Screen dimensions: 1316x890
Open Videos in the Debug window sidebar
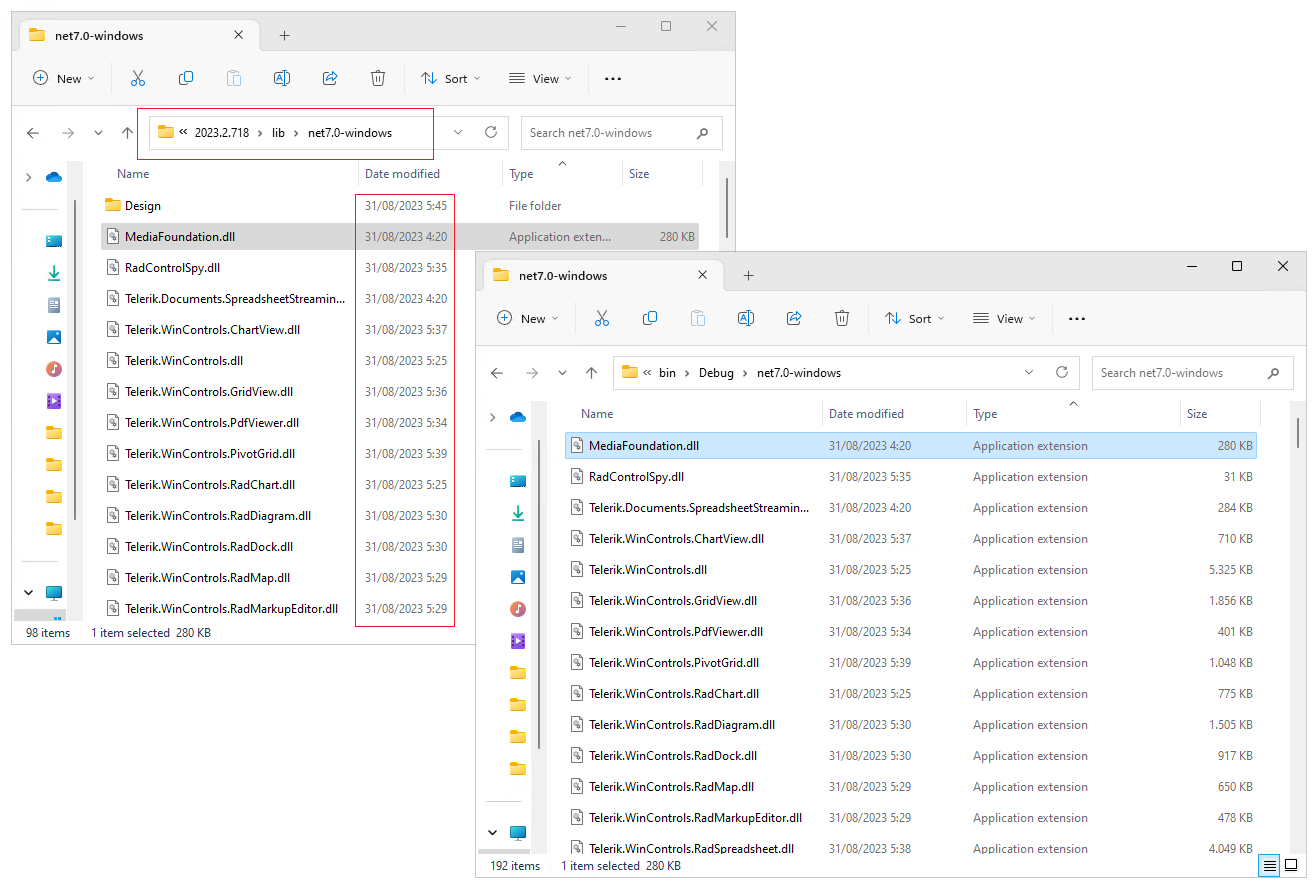pyautogui.click(x=518, y=641)
